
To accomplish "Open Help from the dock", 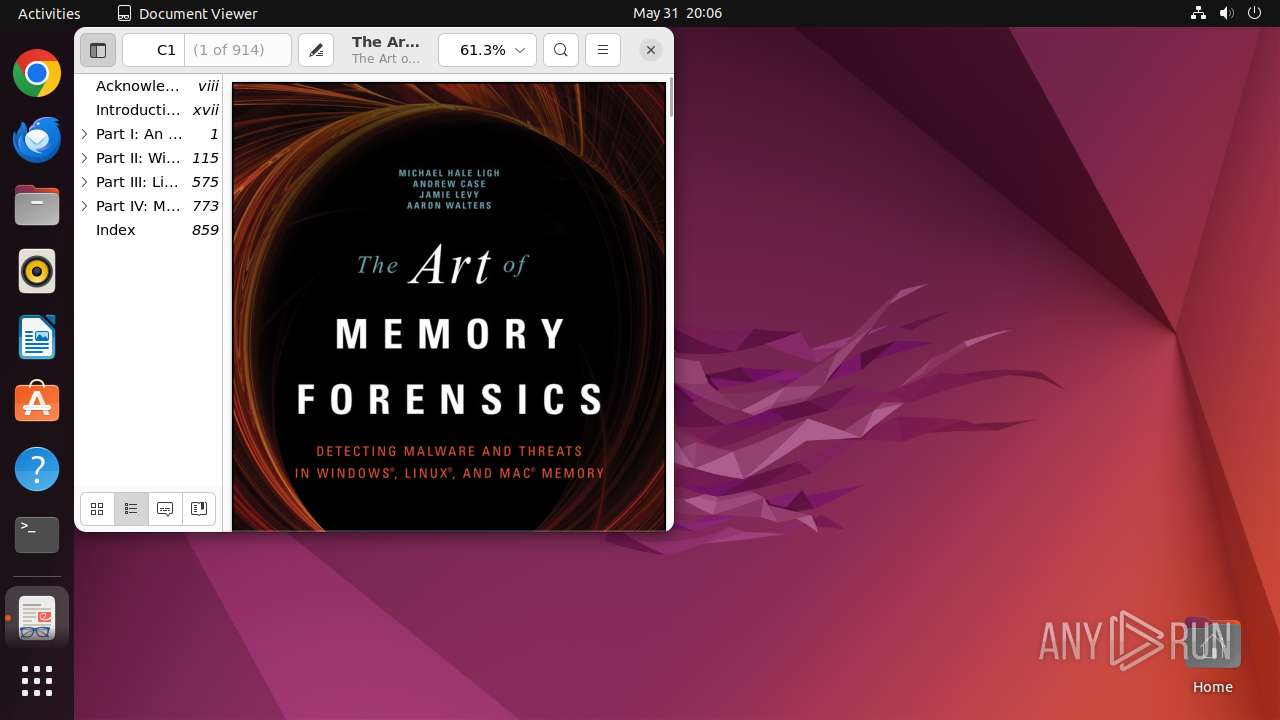I will click(x=37, y=469).
